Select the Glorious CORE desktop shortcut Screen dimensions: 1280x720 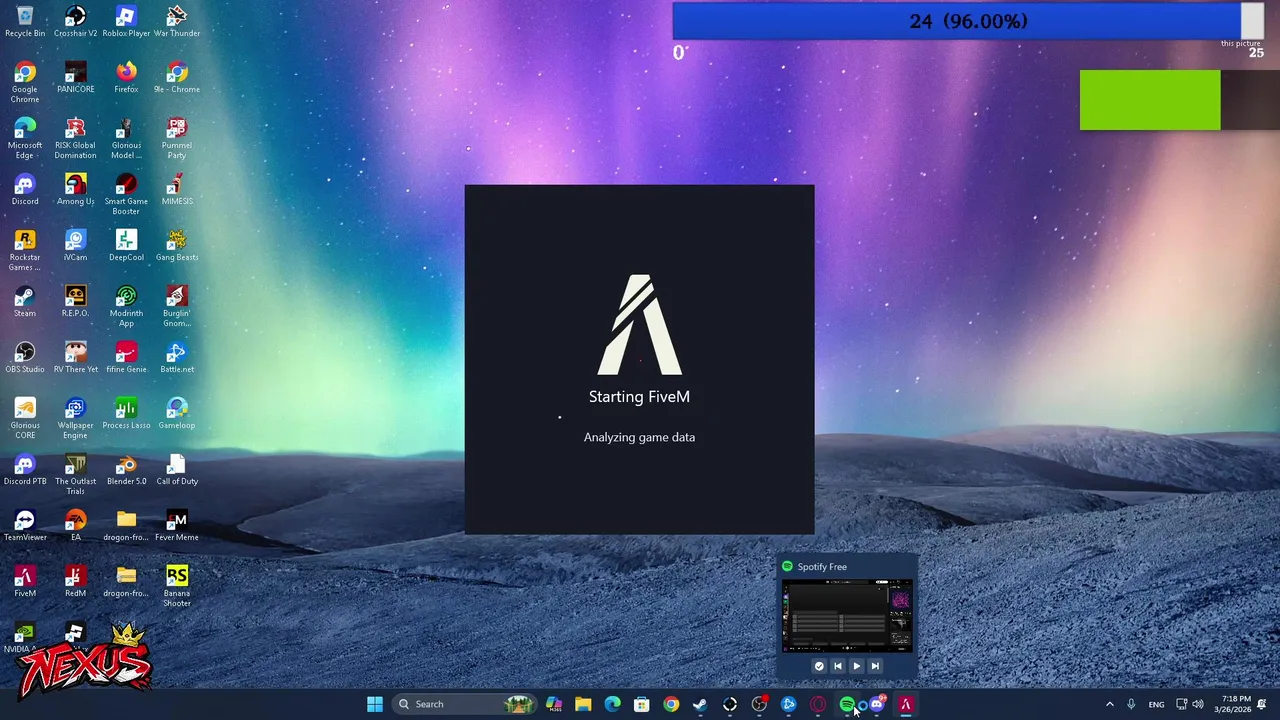pos(25,418)
